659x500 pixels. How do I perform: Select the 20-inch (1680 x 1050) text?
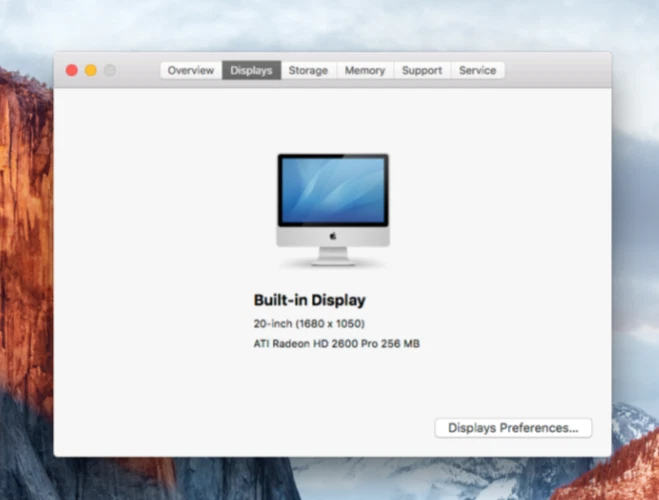[x=309, y=324]
